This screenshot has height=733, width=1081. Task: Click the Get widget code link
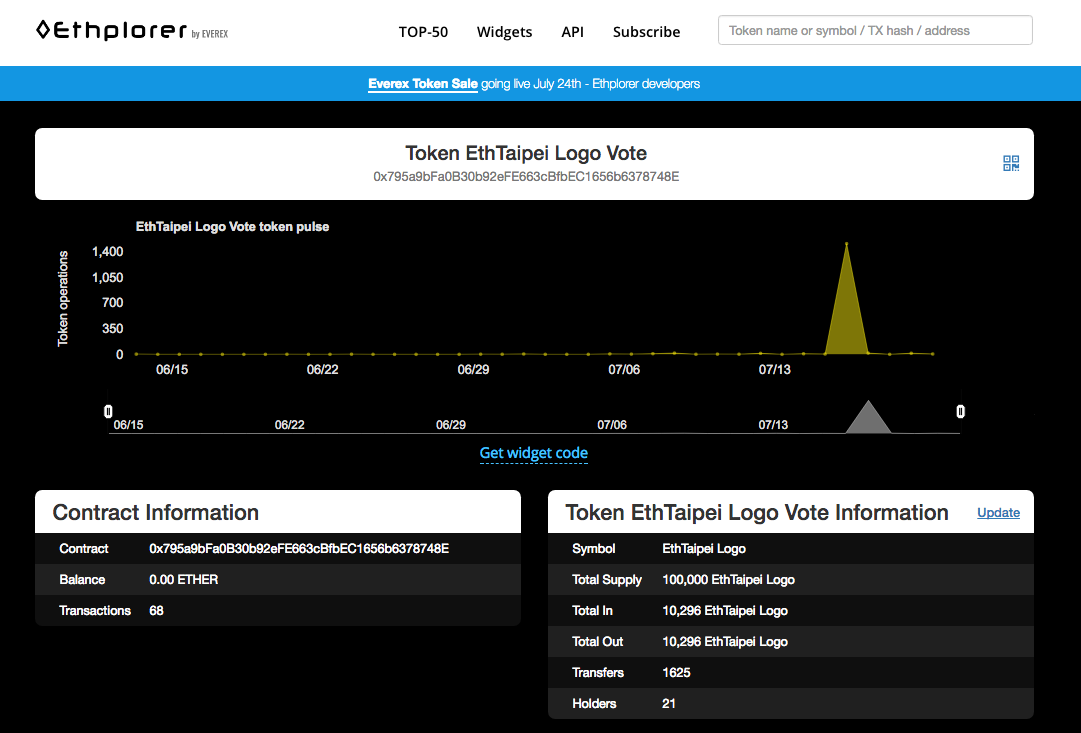534,453
